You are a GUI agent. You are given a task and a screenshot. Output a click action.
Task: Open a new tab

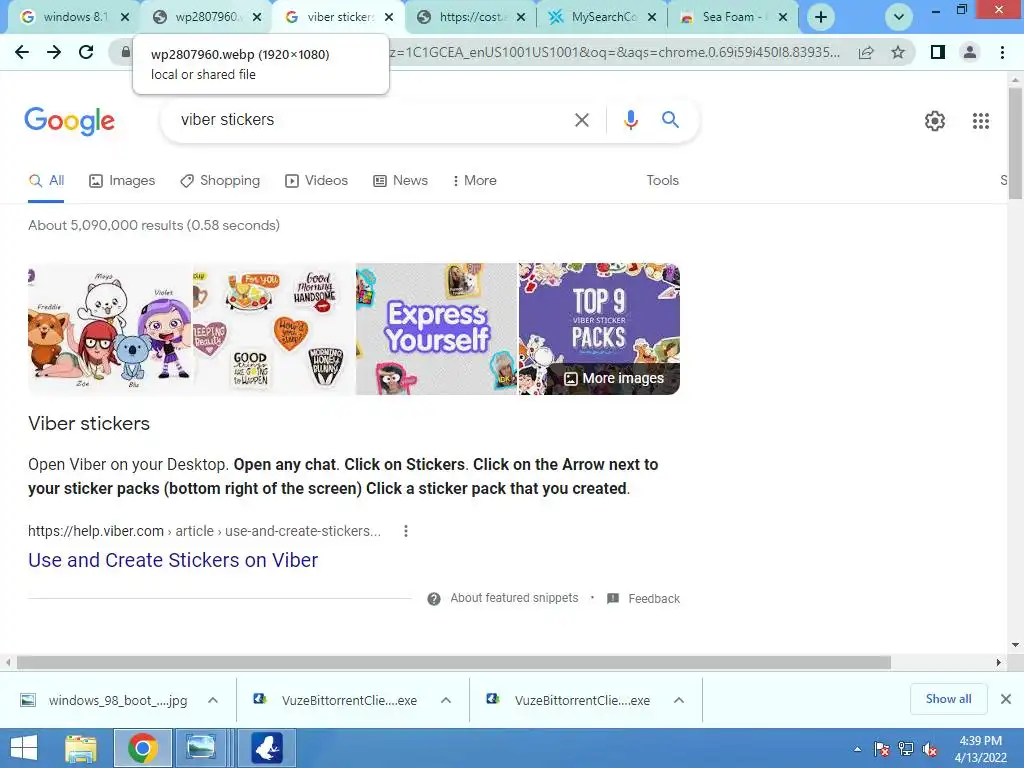point(821,17)
